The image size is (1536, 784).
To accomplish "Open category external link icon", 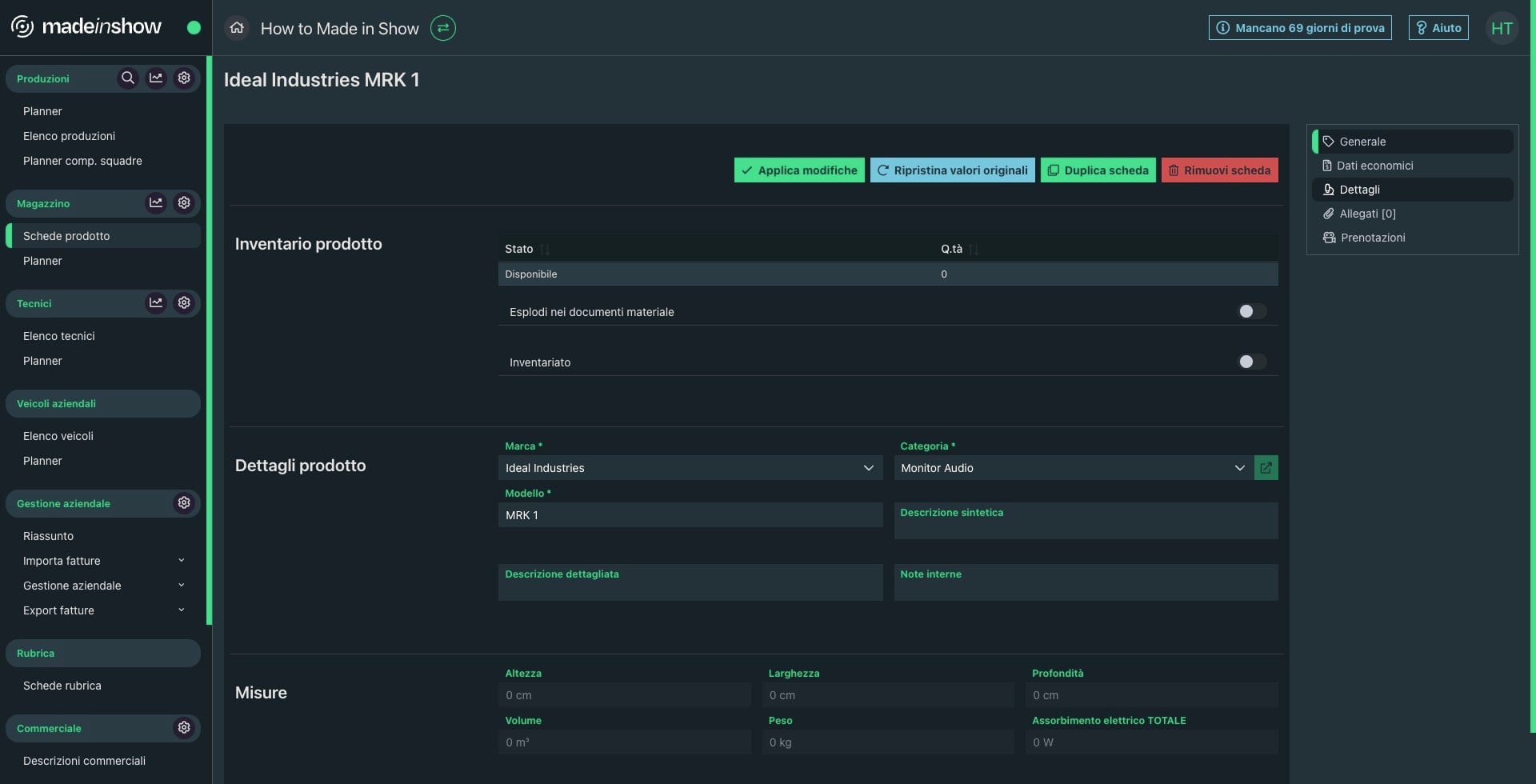I will point(1266,468).
